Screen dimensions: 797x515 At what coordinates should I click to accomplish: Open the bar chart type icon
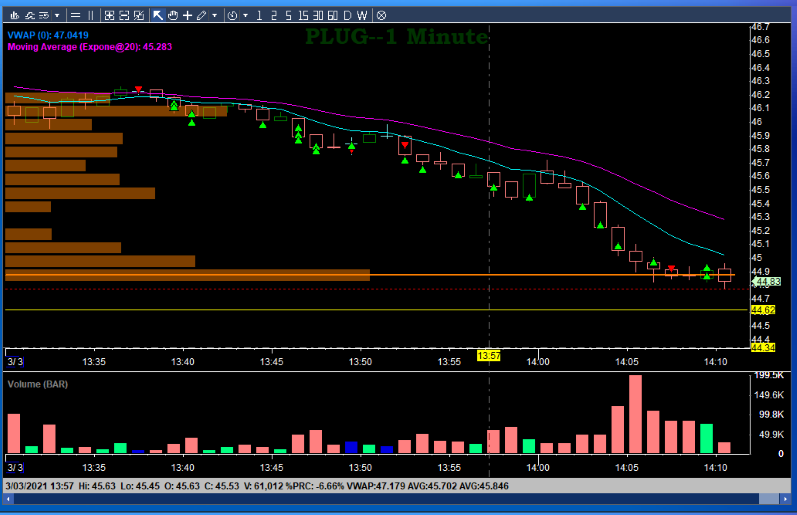tap(15, 15)
